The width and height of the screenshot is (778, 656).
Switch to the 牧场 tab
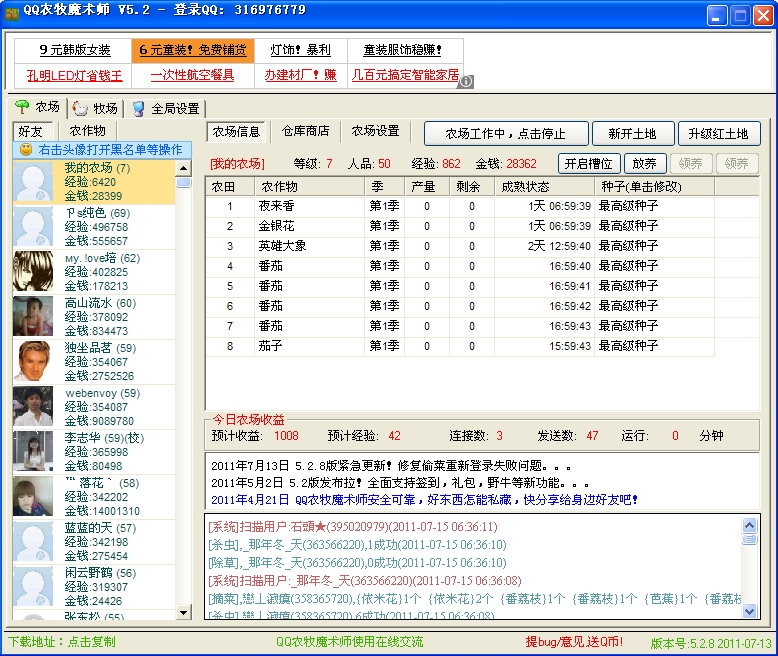[x=95, y=109]
